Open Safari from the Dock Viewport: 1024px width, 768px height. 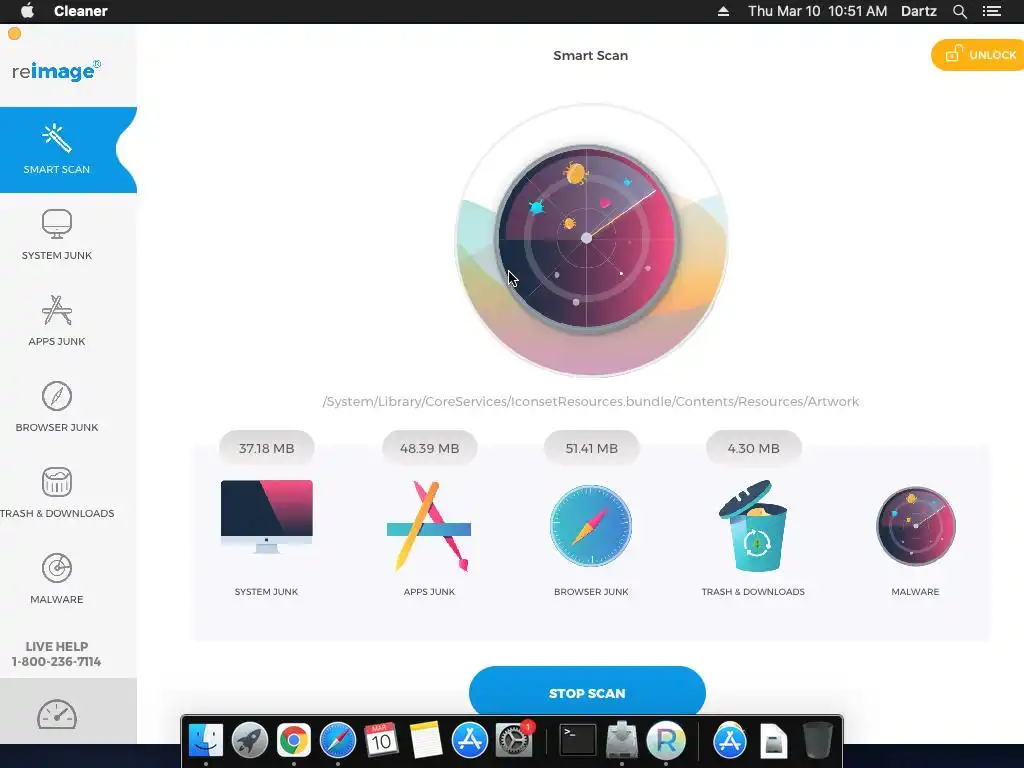click(338, 741)
